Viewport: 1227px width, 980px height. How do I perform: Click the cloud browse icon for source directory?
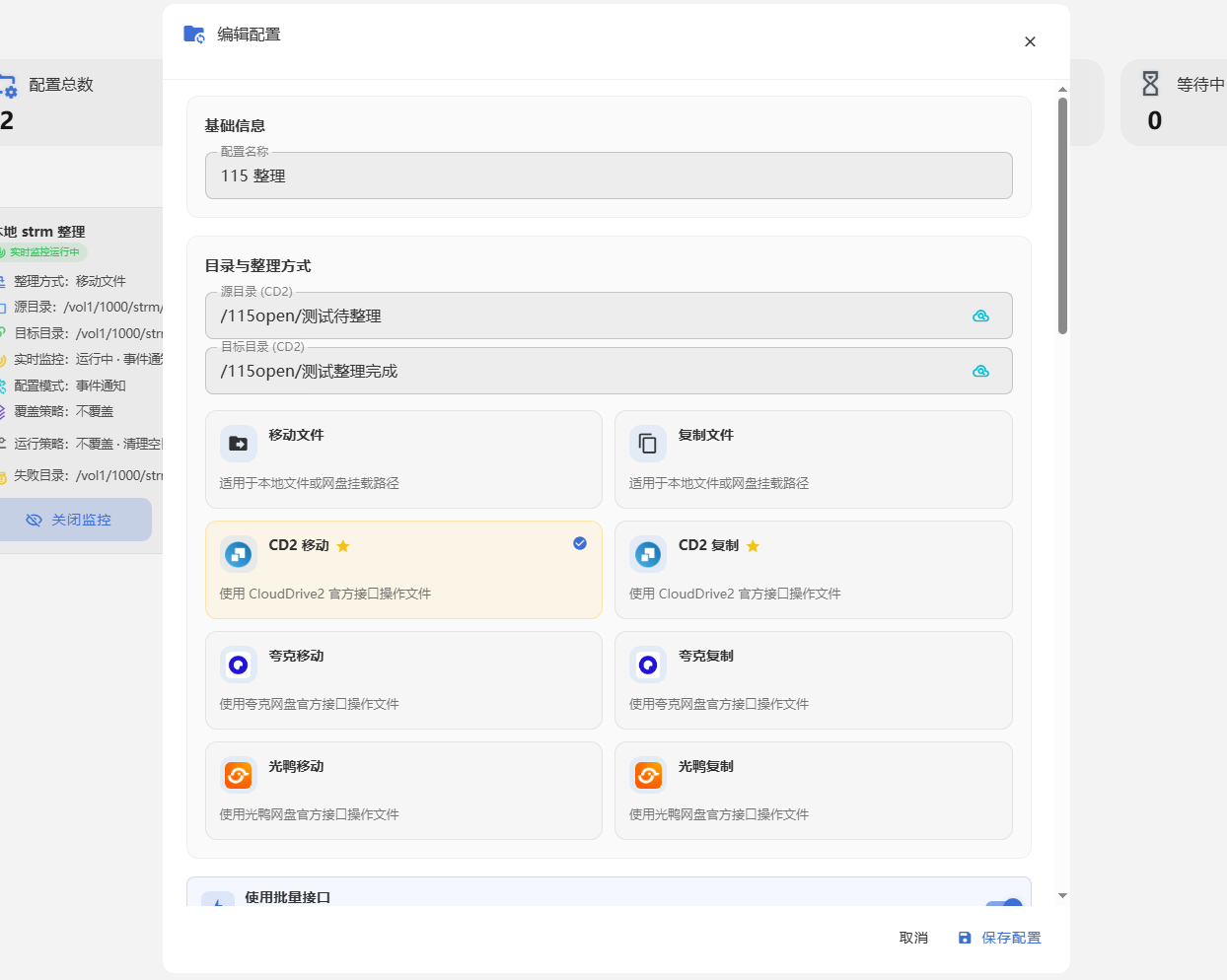(980, 315)
